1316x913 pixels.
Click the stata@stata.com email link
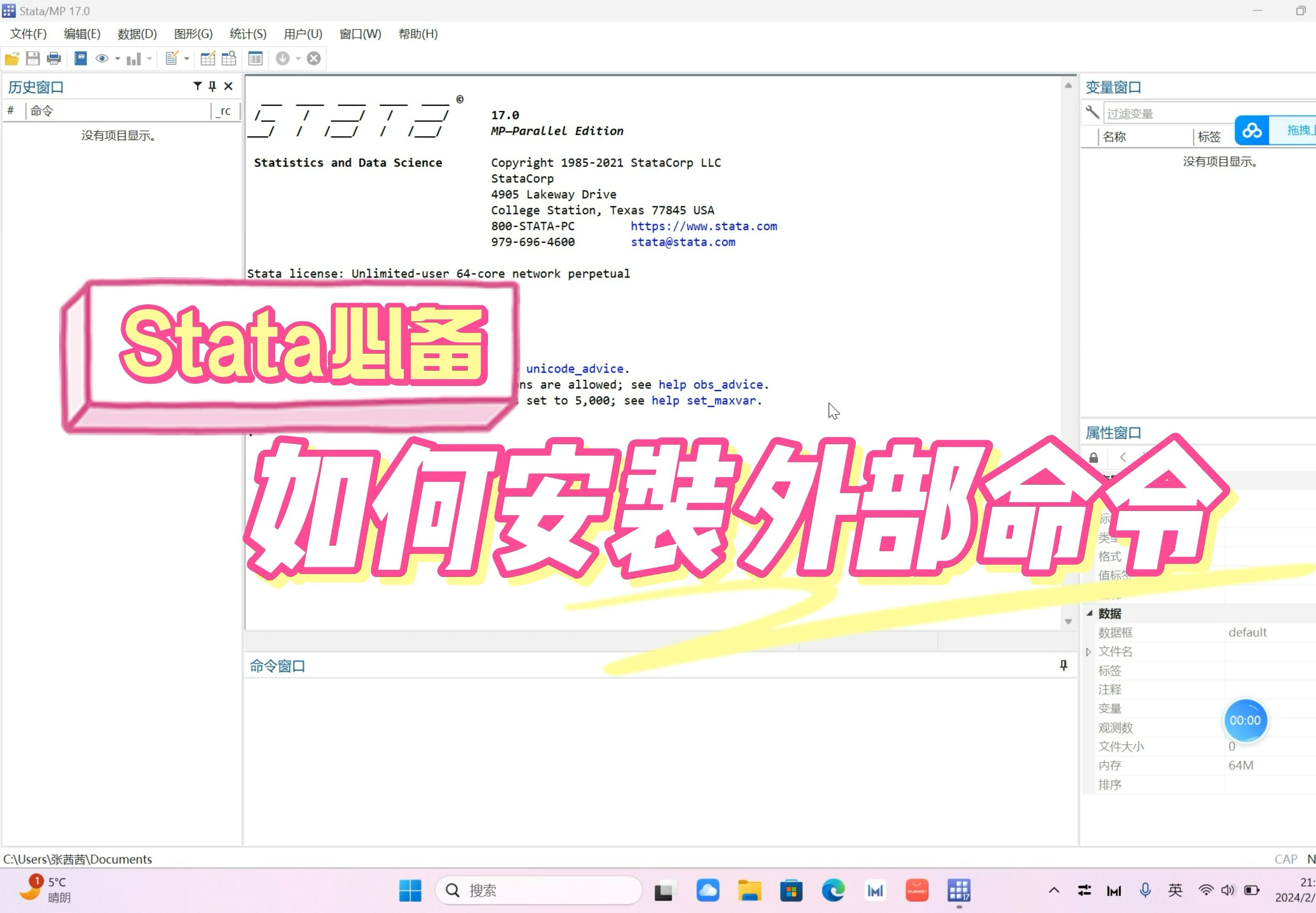click(683, 242)
